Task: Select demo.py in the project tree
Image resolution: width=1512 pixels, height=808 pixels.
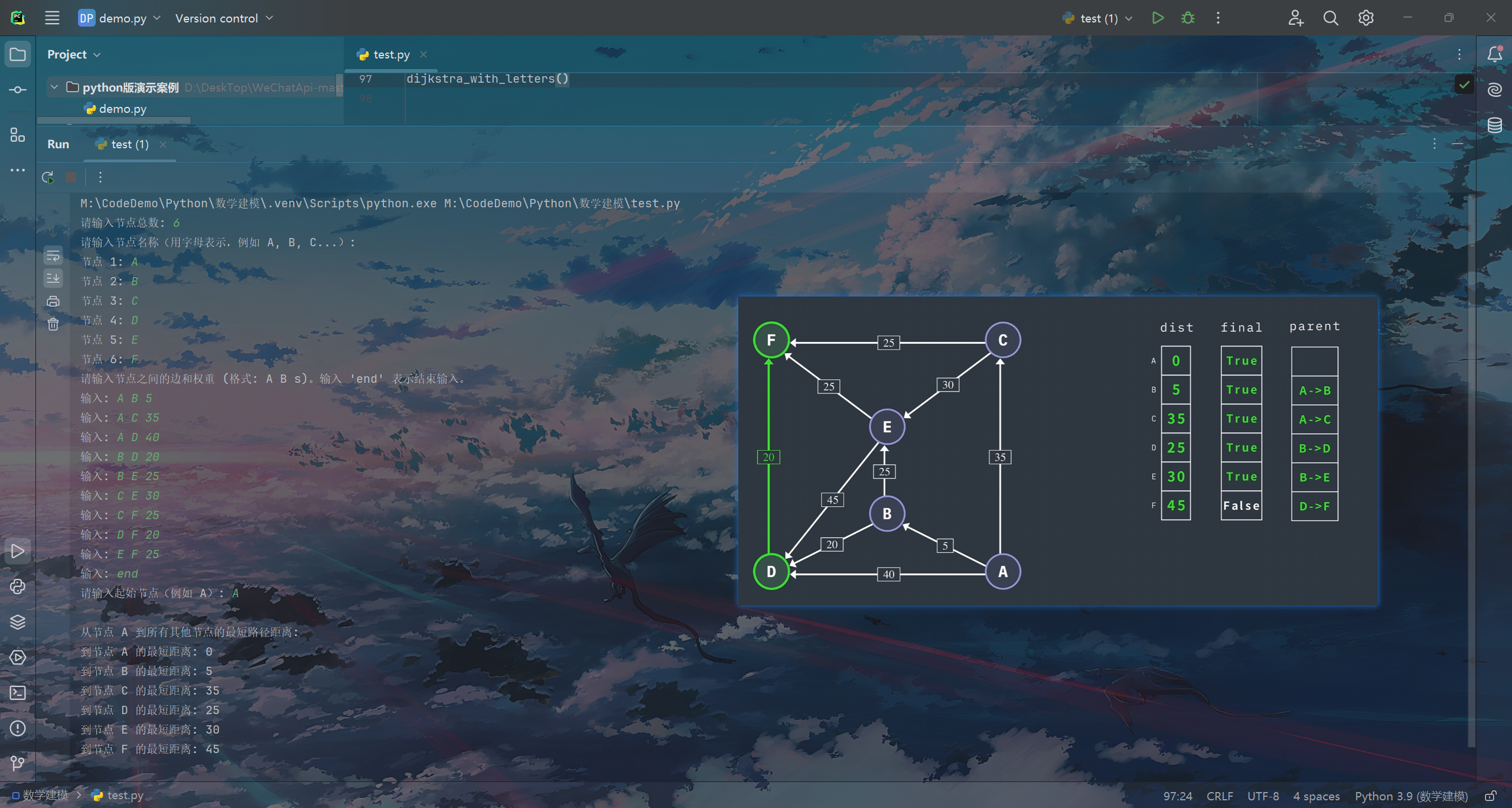Action: [x=116, y=109]
